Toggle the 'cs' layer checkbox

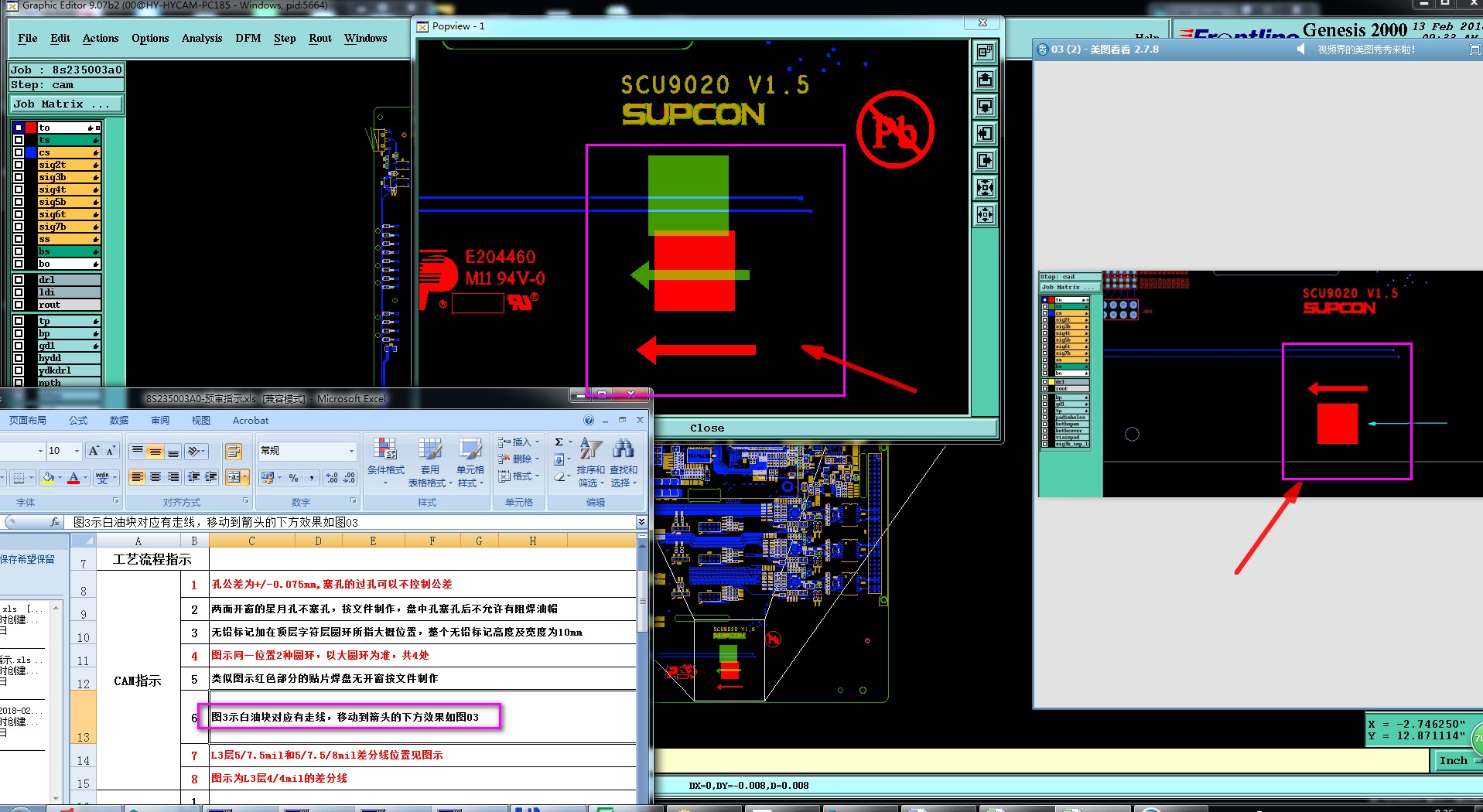coord(19,152)
